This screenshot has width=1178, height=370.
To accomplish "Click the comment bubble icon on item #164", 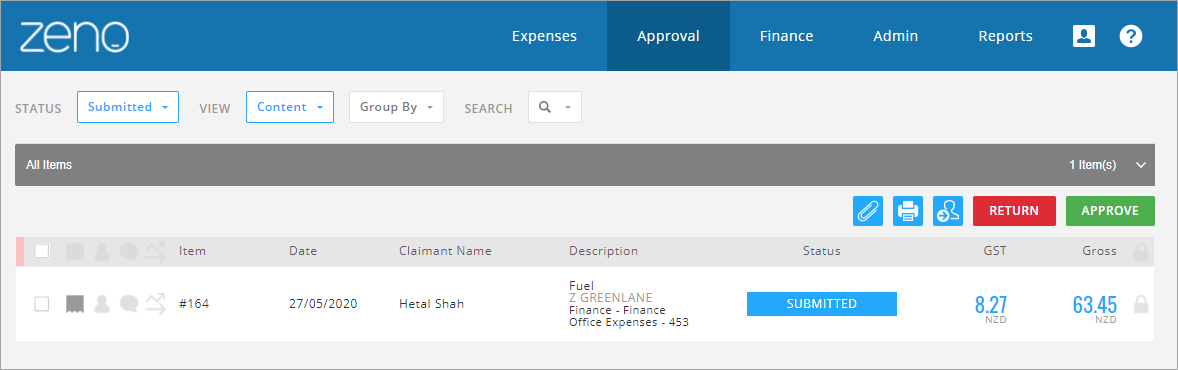I will [x=128, y=304].
